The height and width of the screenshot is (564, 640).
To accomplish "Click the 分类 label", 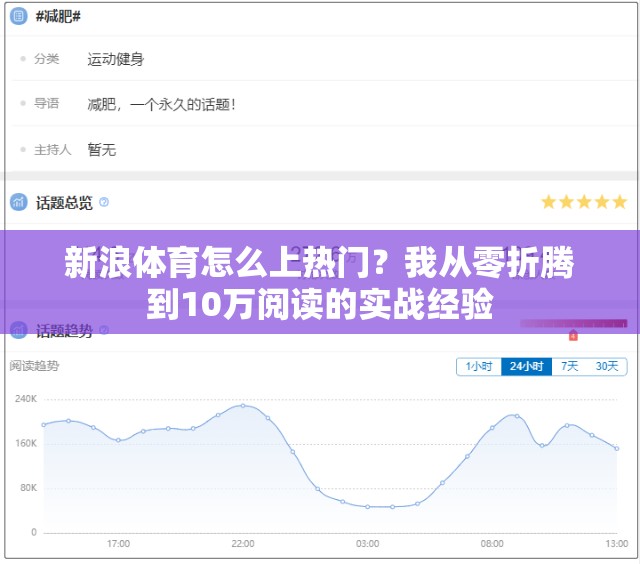I will tap(47, 59).
